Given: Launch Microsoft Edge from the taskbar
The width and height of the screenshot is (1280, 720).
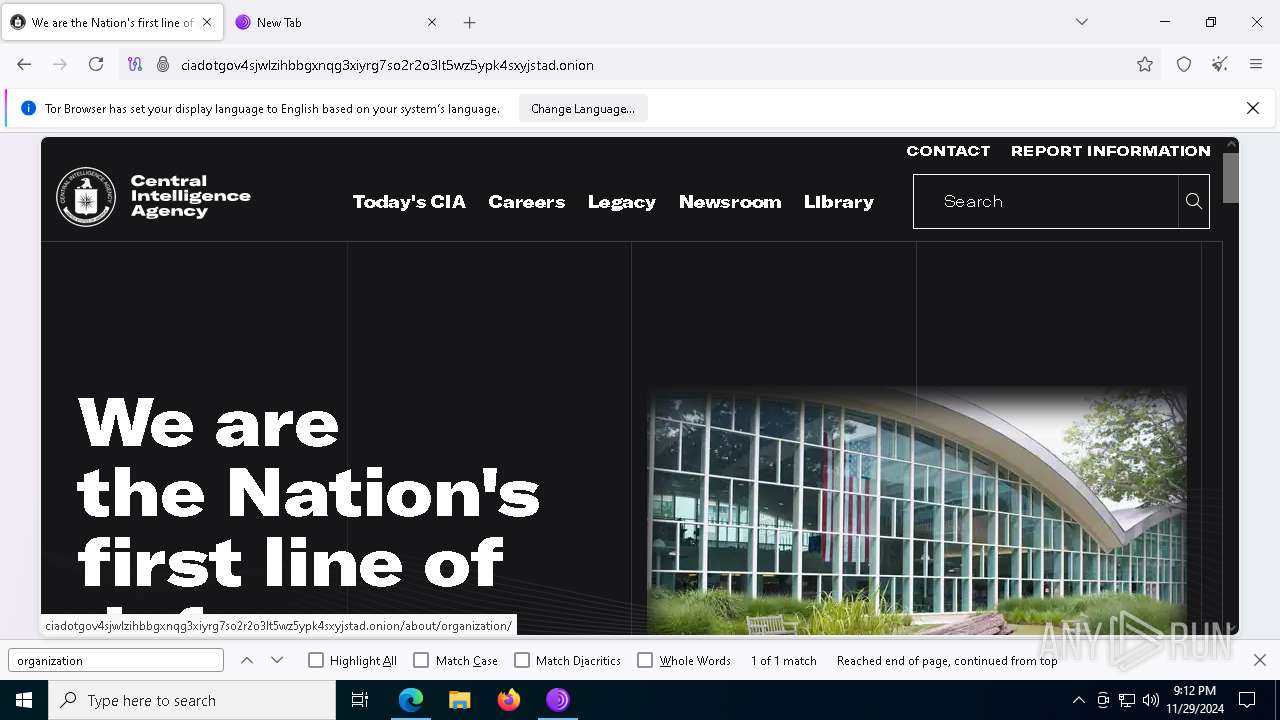Looking at the screenshot, I should point(411,700).
